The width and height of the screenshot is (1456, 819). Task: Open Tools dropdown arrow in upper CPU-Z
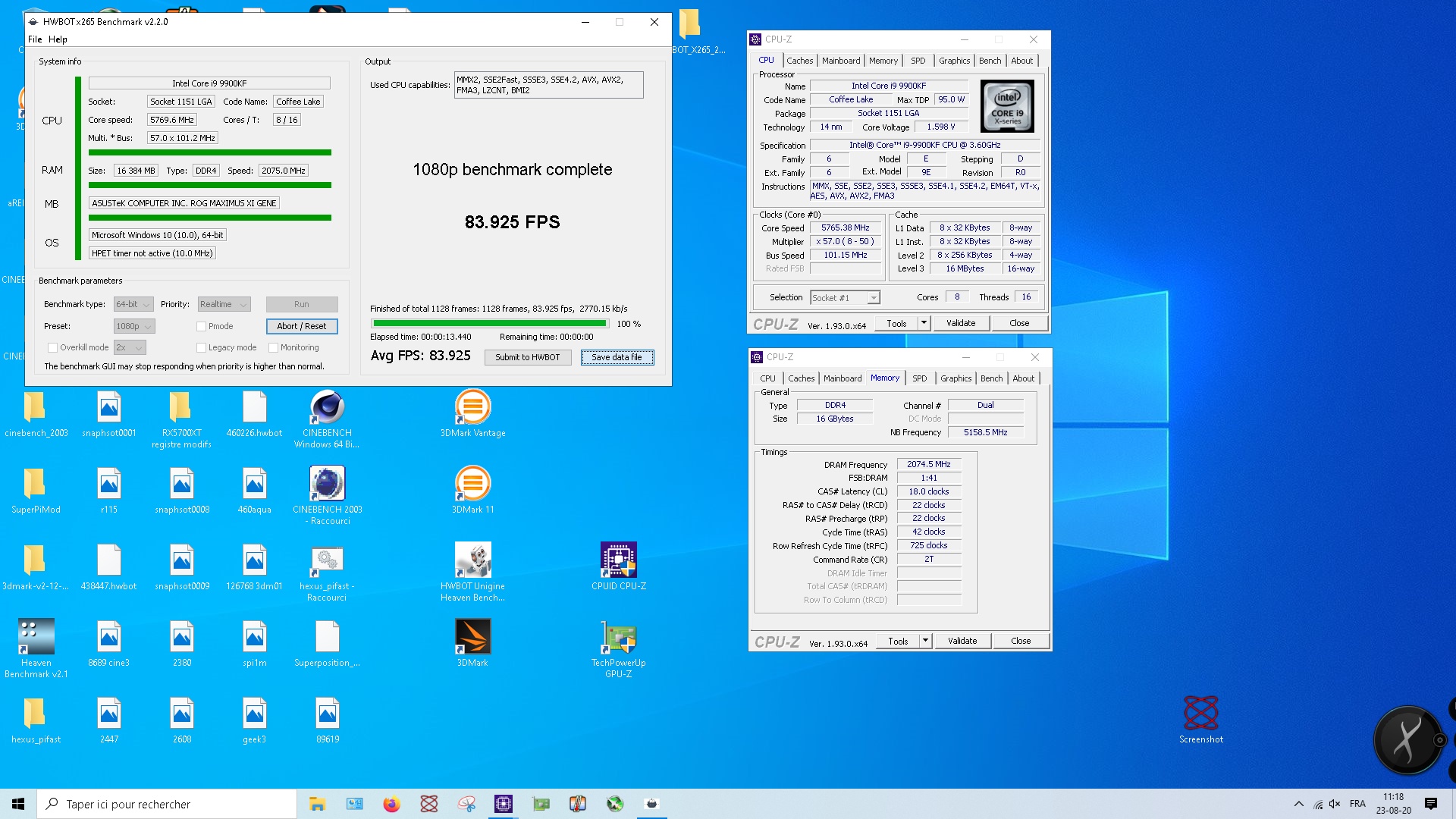tap(924, 323)
